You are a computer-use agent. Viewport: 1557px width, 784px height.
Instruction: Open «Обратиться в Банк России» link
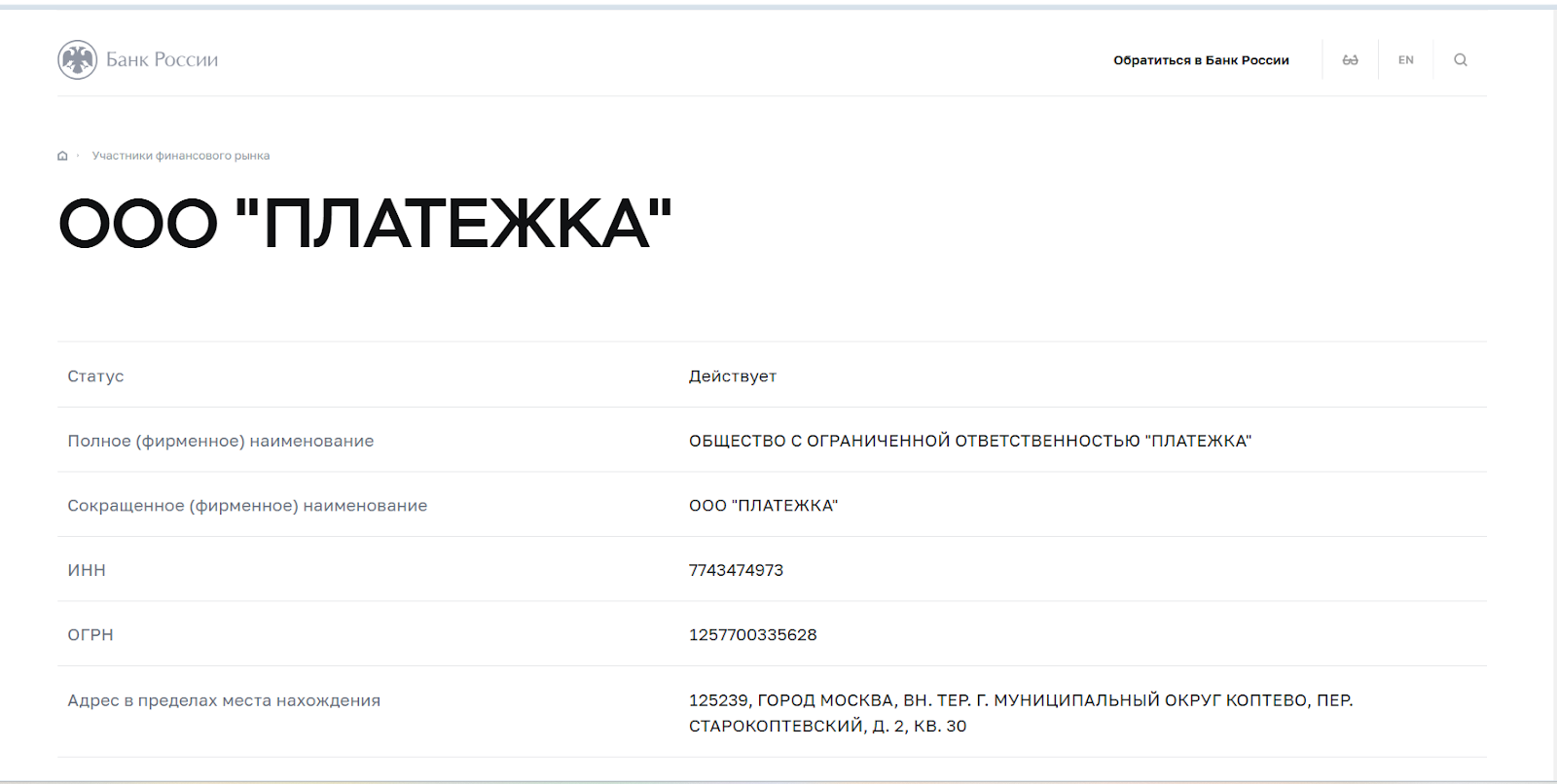click(1201, 60)
